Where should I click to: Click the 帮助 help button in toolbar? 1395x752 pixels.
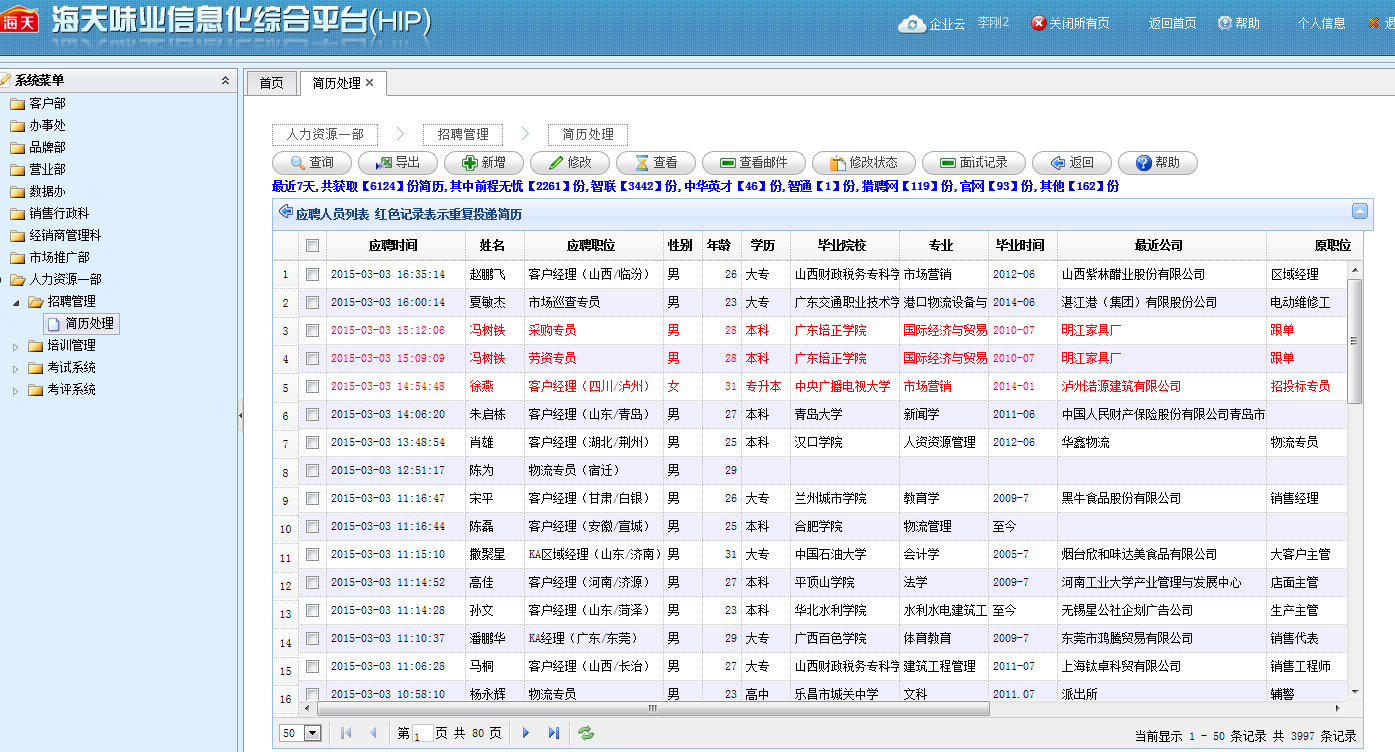click(1157, 162)
